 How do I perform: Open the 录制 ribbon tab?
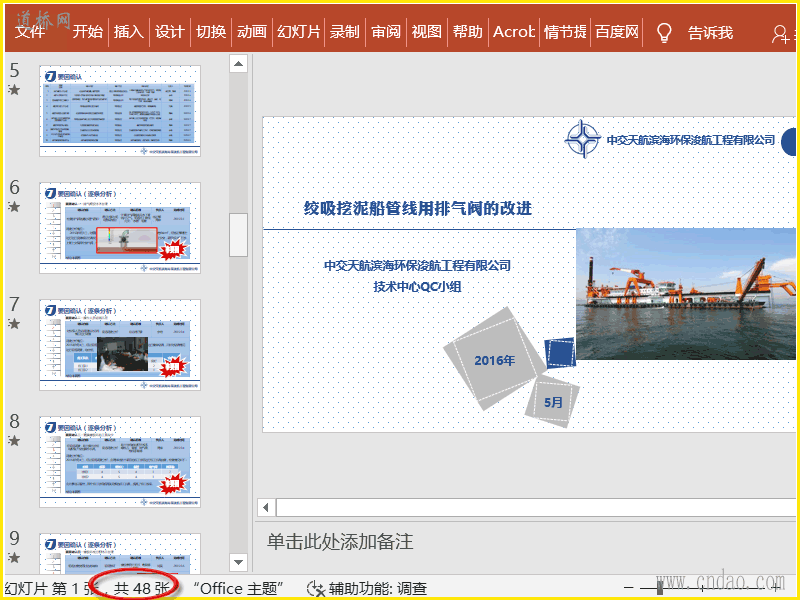[344, 32]
